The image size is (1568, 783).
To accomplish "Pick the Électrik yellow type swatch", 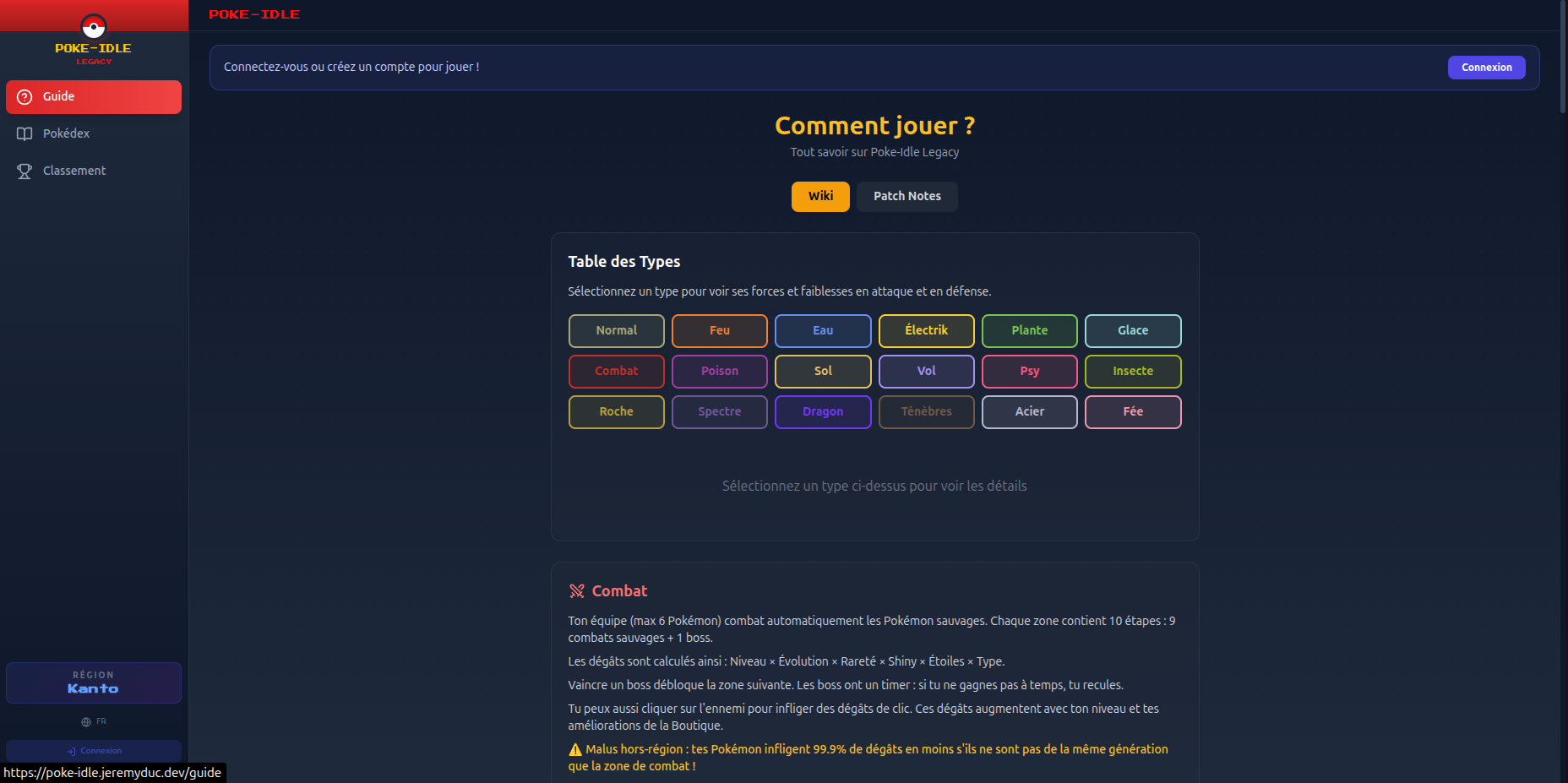I will coord(926,331).
